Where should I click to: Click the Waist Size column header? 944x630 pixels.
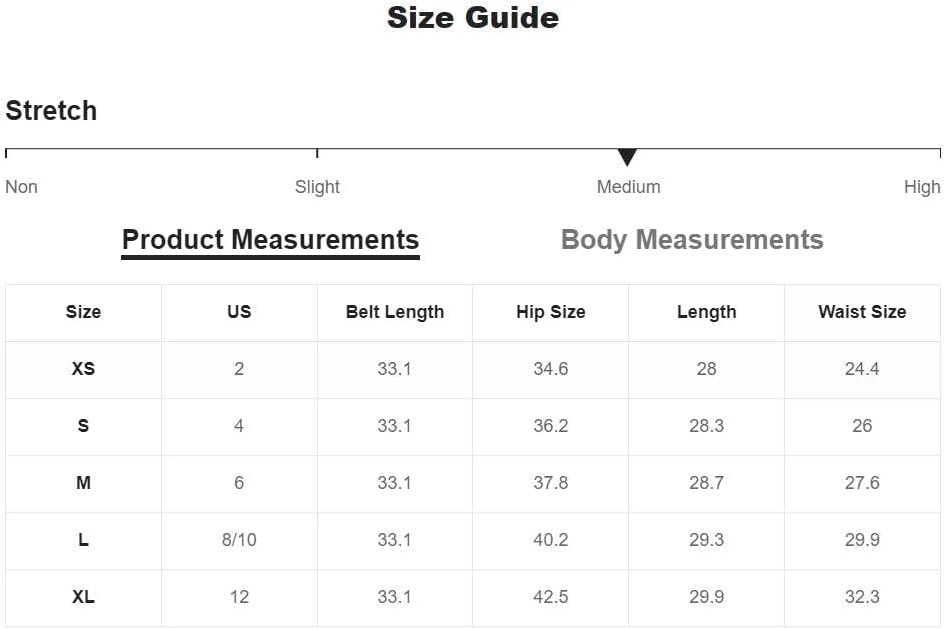coord(862,312)
